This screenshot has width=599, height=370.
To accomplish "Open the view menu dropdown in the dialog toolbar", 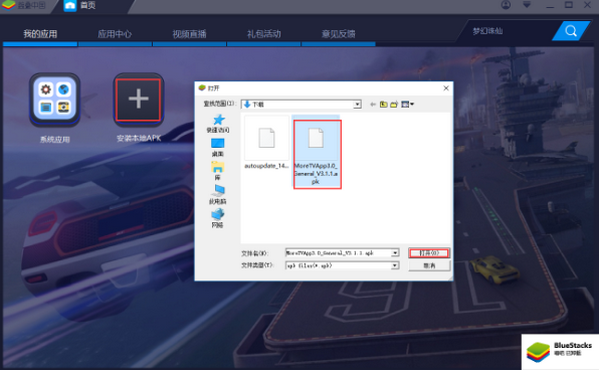I will coord(408,104).
